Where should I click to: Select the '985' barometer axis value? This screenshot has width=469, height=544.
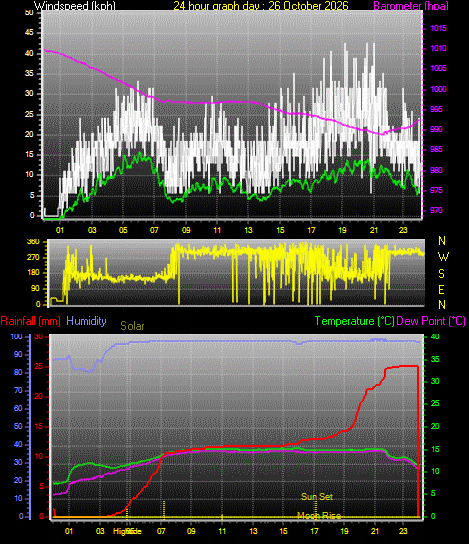click(x=436, y=150)
